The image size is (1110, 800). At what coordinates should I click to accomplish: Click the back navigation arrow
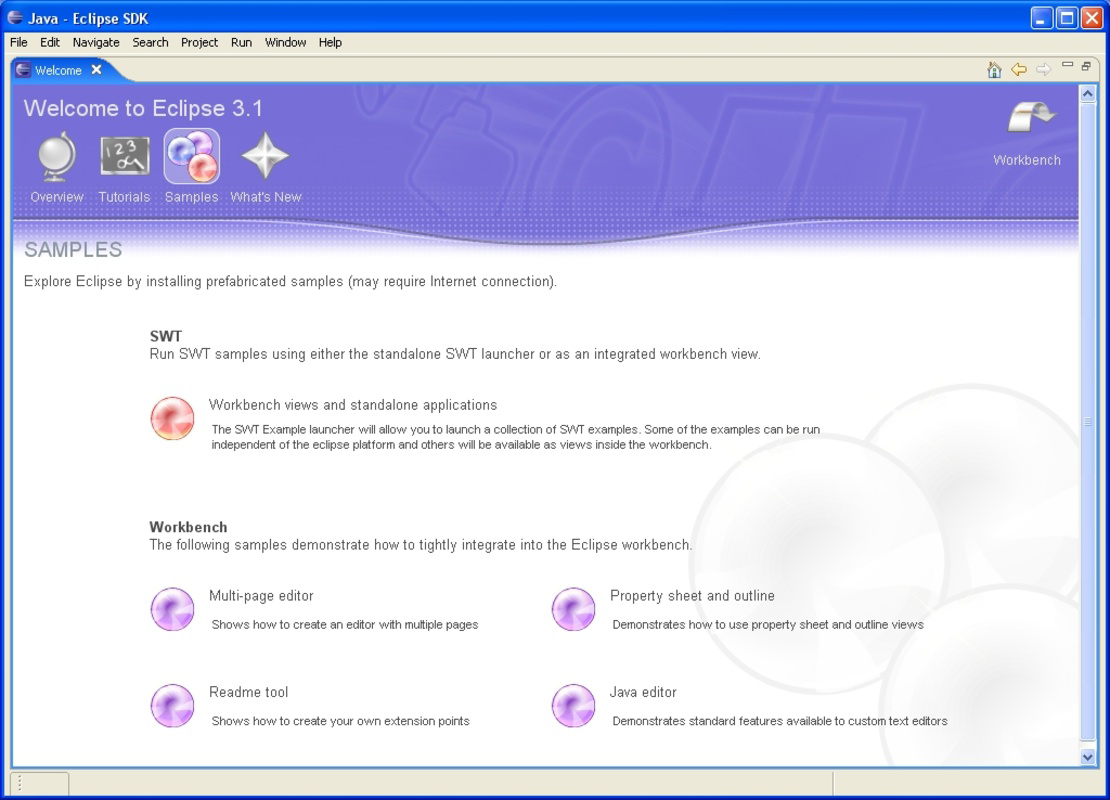1020,69
